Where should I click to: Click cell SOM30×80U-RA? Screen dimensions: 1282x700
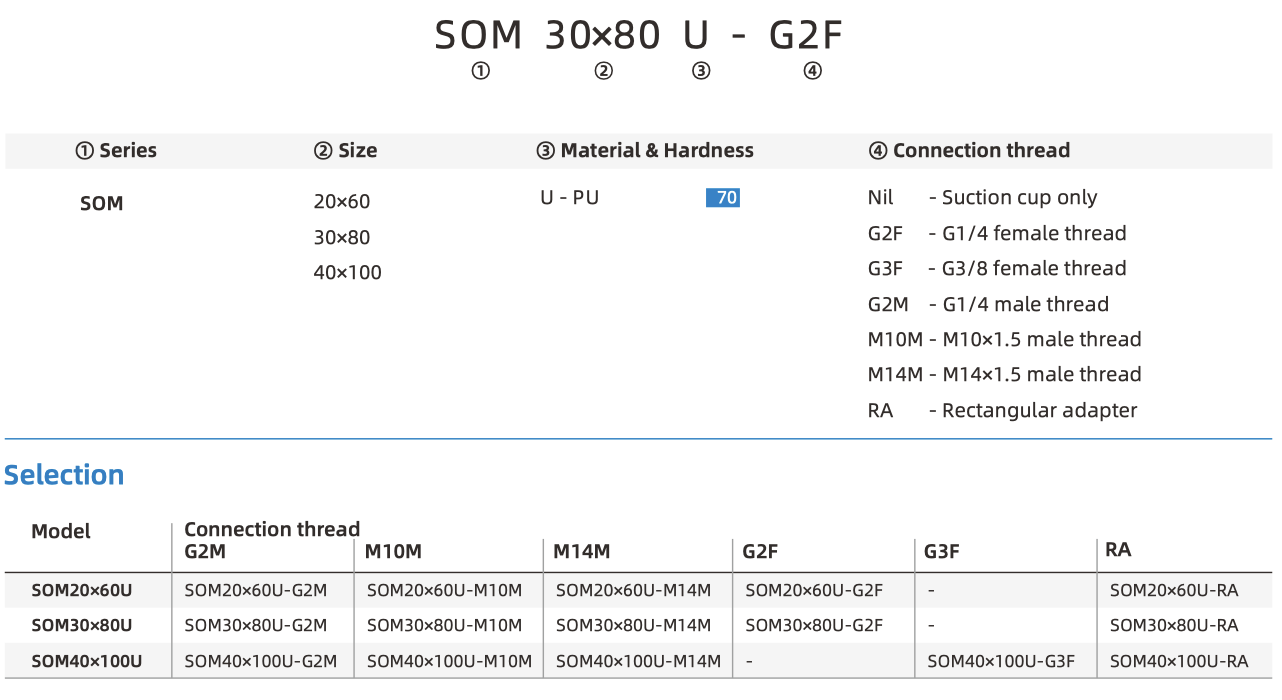(1174, 626)
